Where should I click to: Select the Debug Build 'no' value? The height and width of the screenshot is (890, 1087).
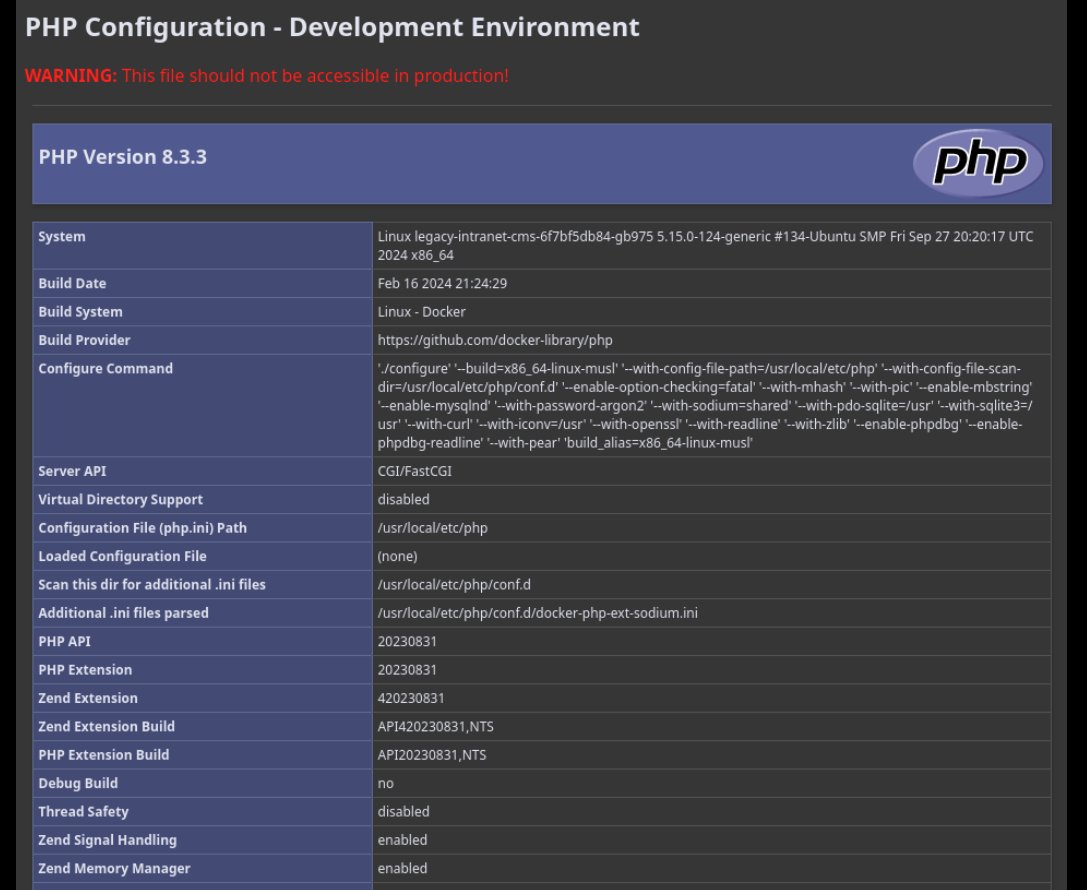coord(385,783)
